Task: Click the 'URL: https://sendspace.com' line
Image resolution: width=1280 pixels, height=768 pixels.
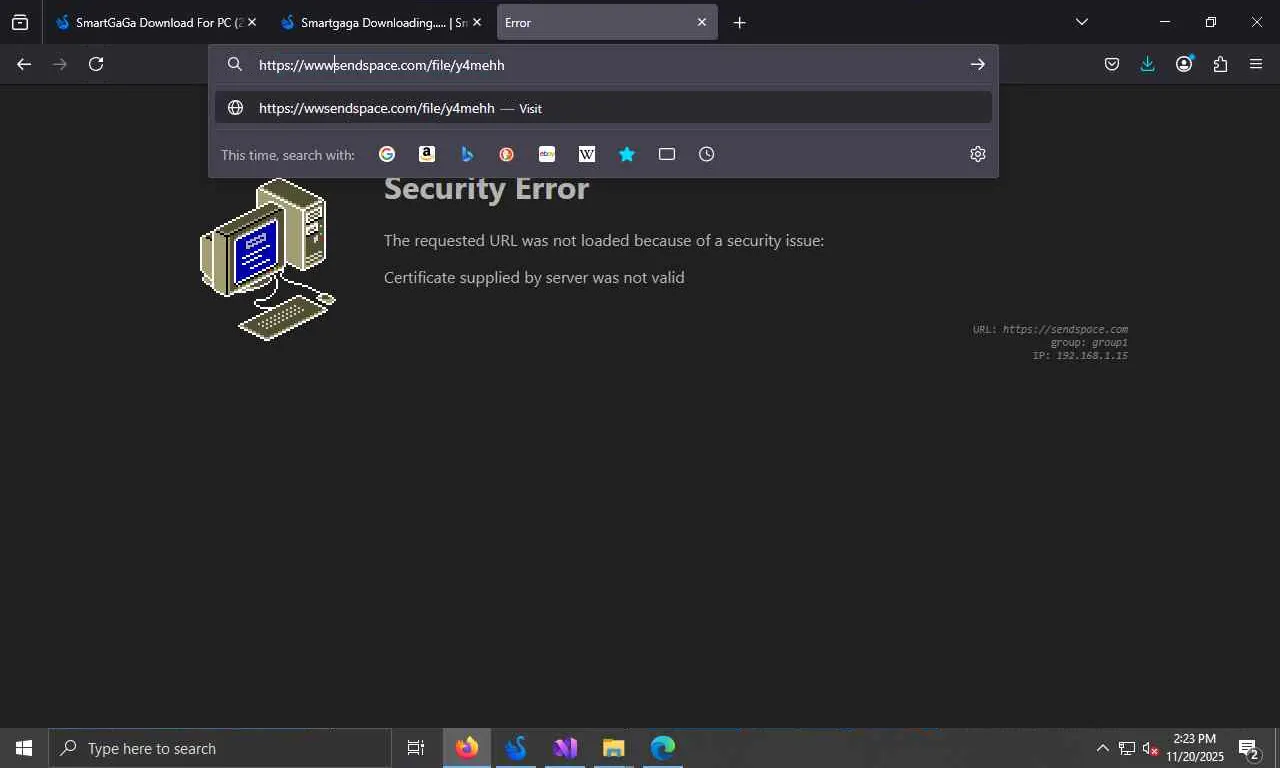Action: coord(1050,329)
